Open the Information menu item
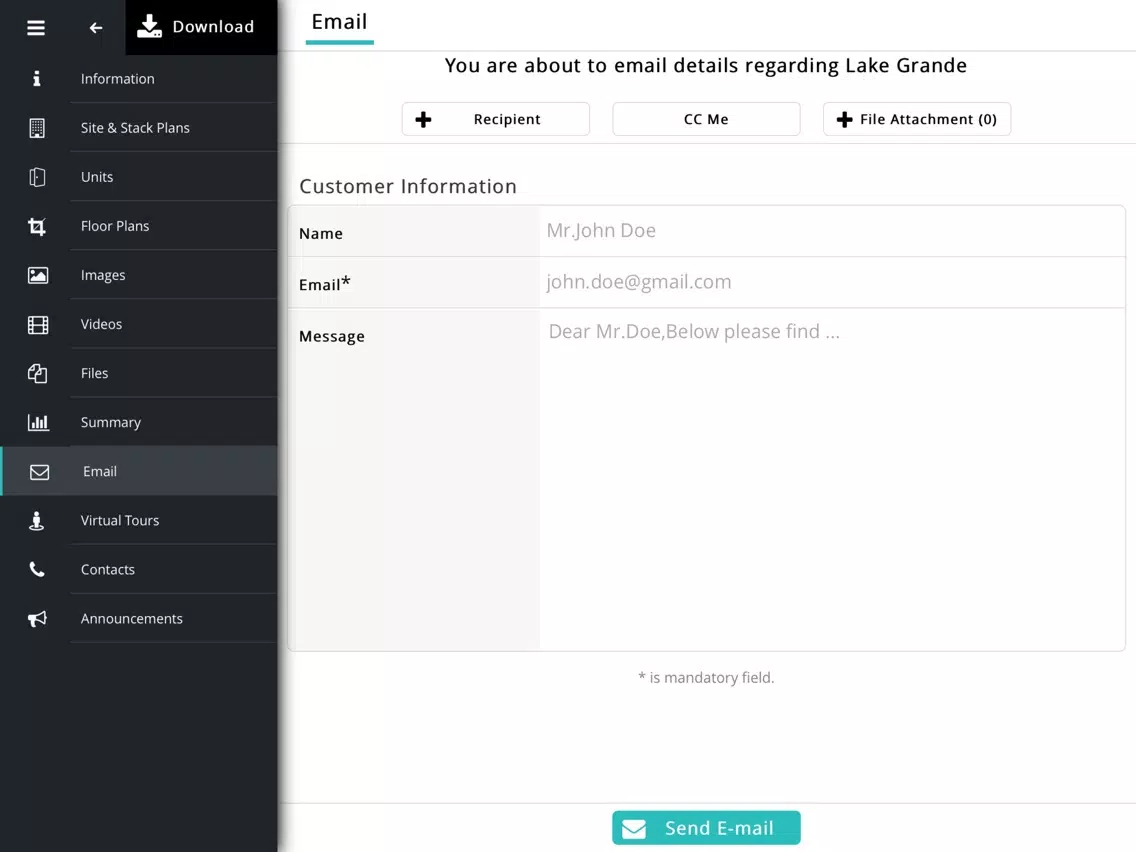 [x=139, y=78]
